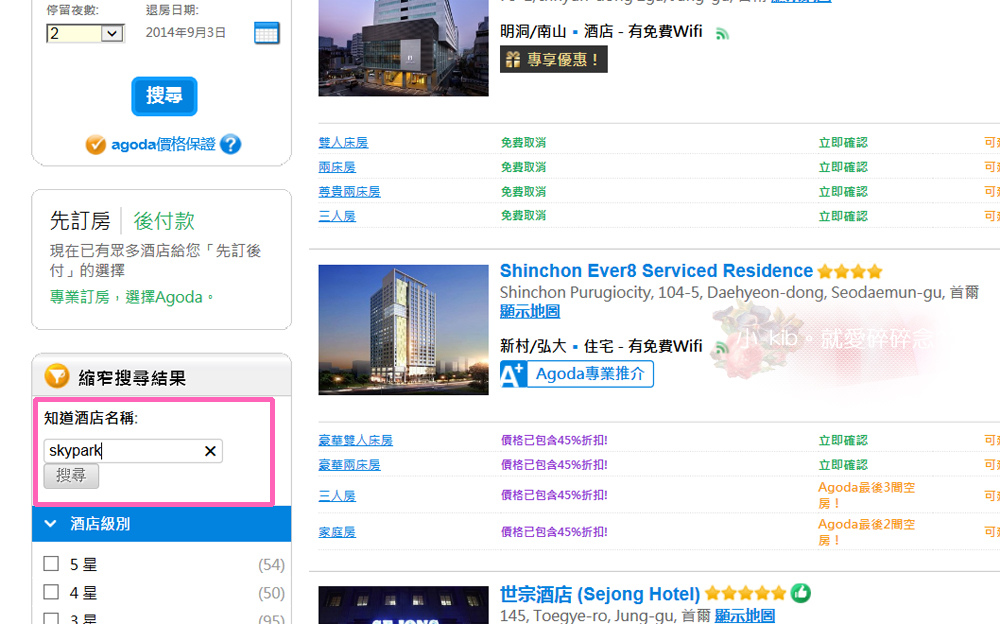Image resolution: width=1000 pixels, height=624 pixels.
Task: Click the Agoda A+ recommendation badge icon
Action: click(513, 374)
